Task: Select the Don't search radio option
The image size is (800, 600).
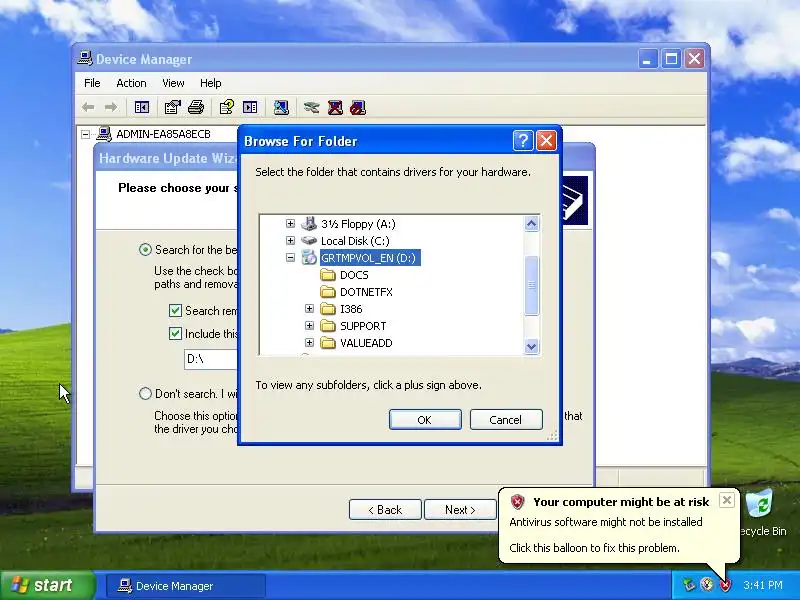Action: point(145,393)
